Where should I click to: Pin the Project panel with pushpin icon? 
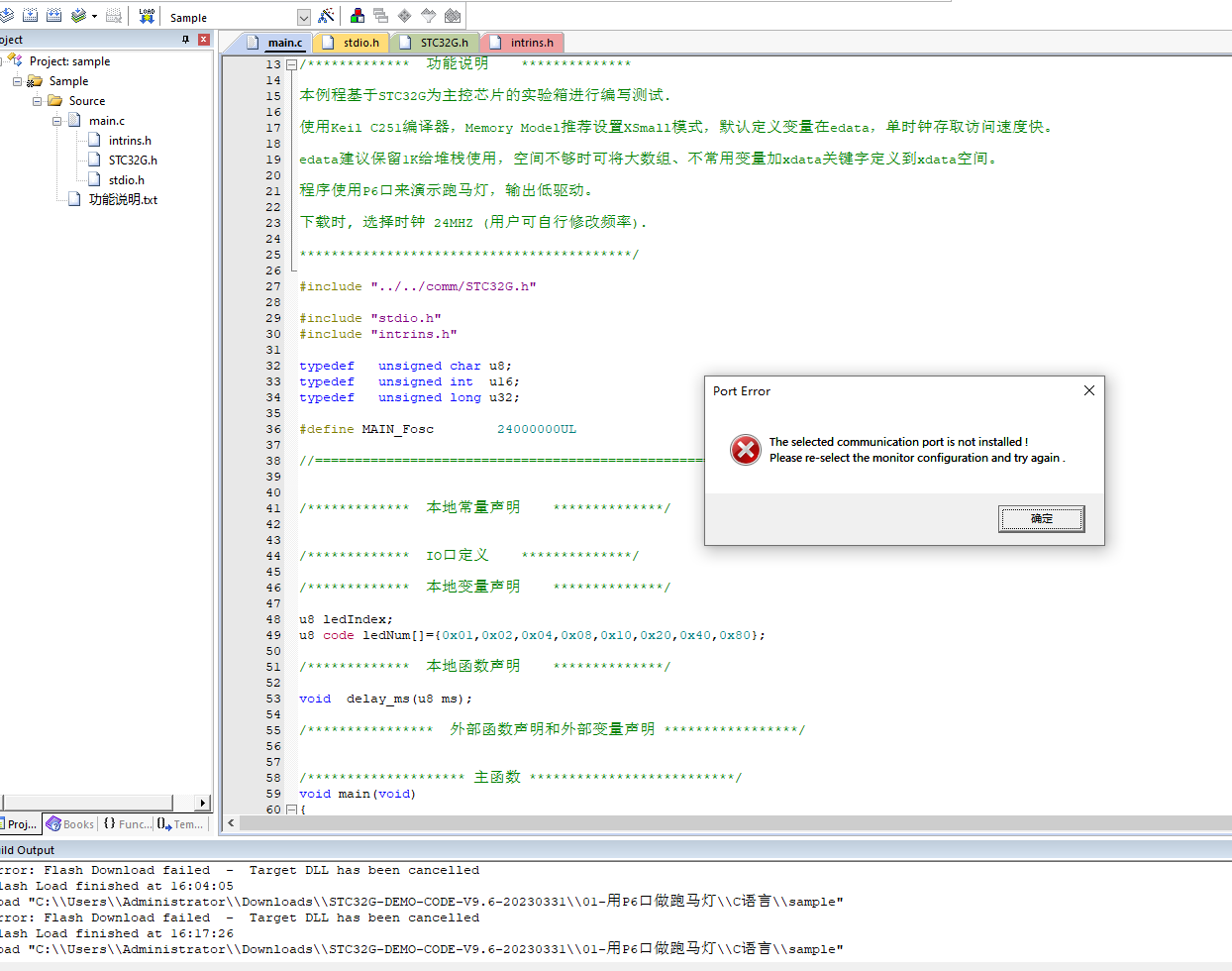[x=185, y=40]
